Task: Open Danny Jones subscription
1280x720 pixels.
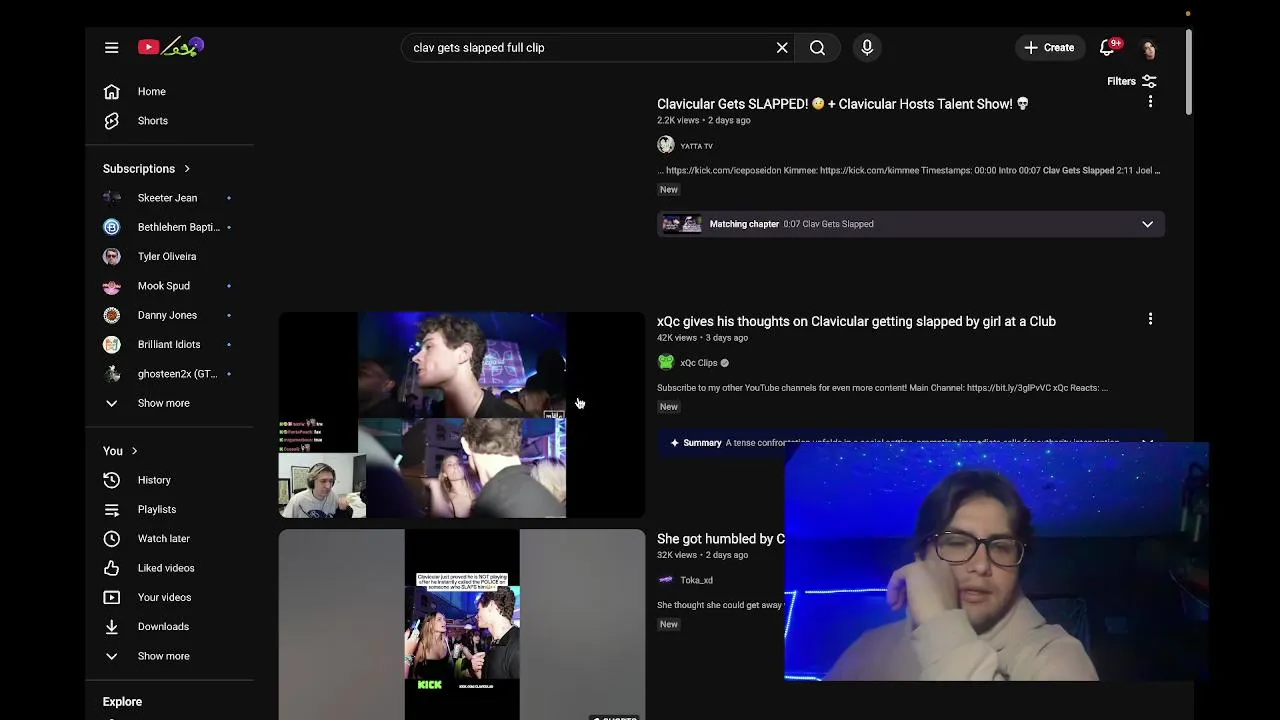Action: coord(170,315)
